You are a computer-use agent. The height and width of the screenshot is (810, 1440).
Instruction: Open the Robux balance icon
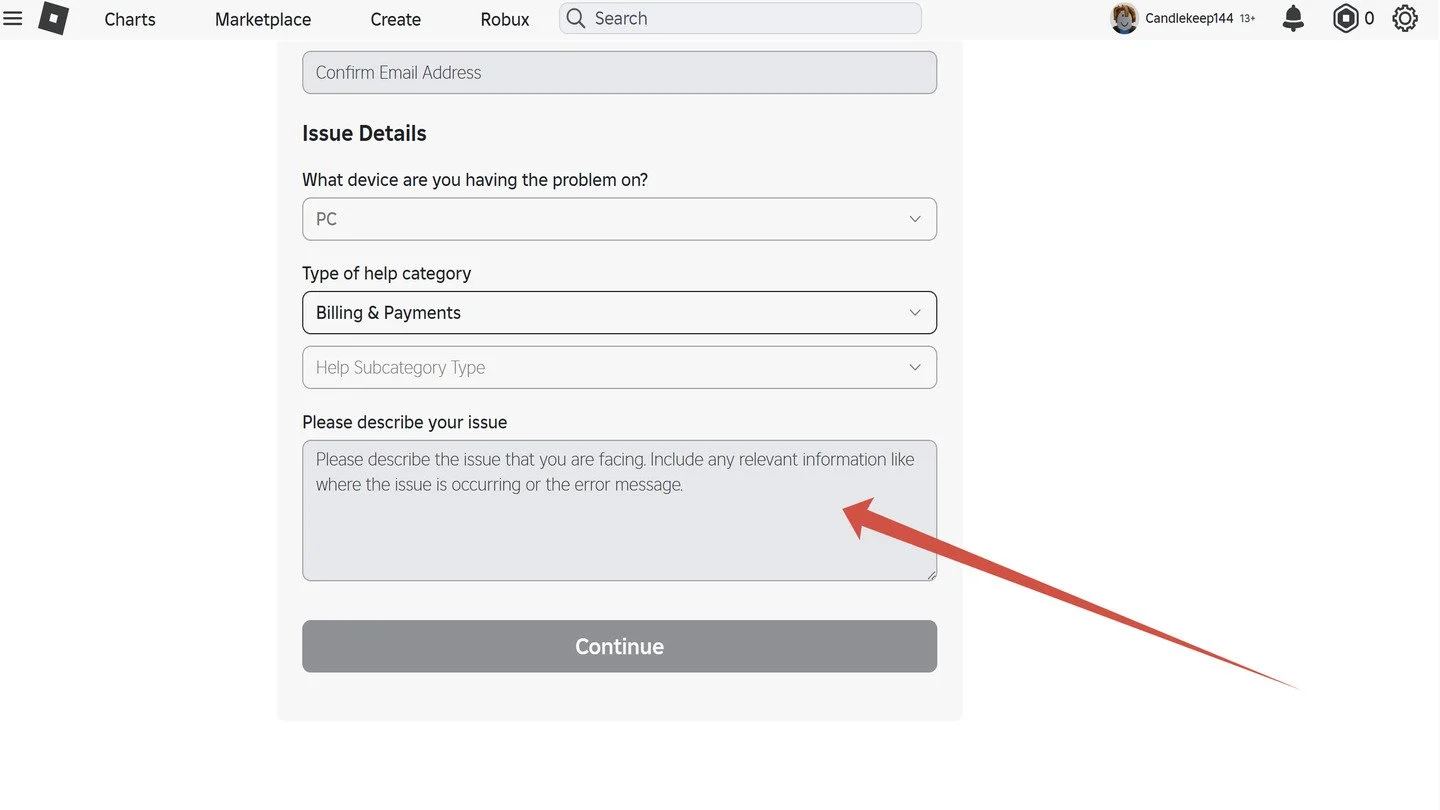1345,18
